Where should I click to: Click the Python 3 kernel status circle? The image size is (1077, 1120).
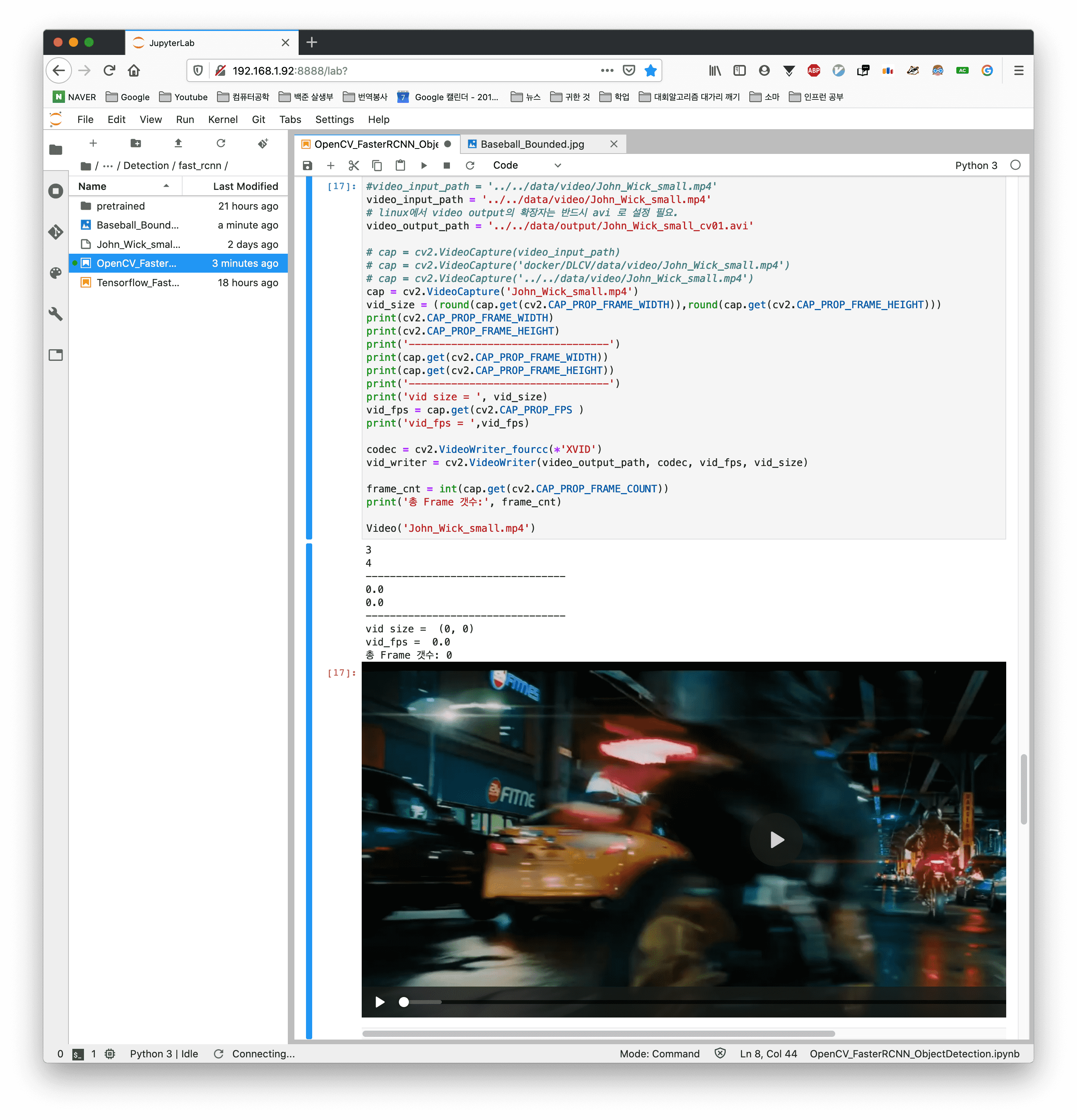point(1015,165)
